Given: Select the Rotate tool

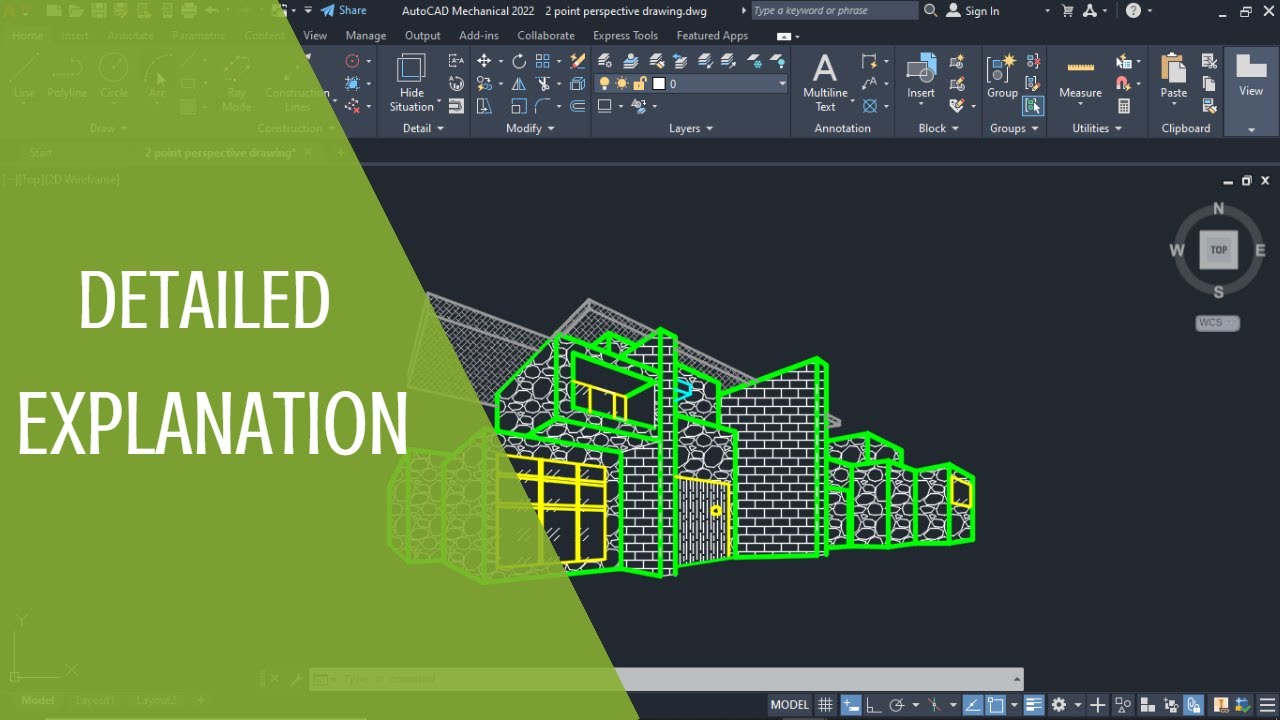Looking at the screenshot, I should click(519, 62).
